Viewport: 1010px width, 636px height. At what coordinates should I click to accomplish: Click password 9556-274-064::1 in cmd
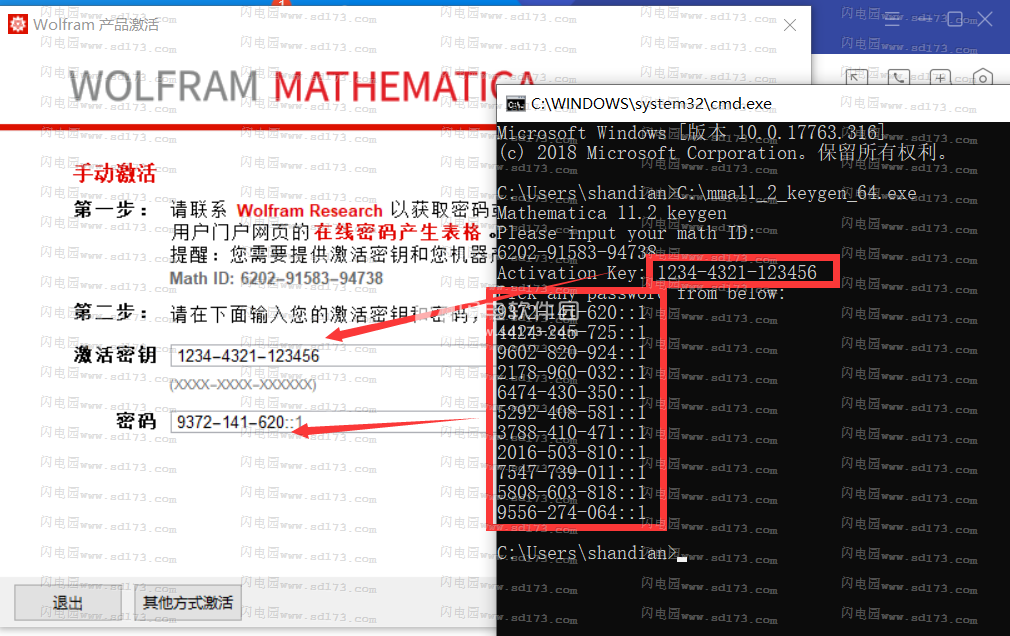tap(571, 512)
